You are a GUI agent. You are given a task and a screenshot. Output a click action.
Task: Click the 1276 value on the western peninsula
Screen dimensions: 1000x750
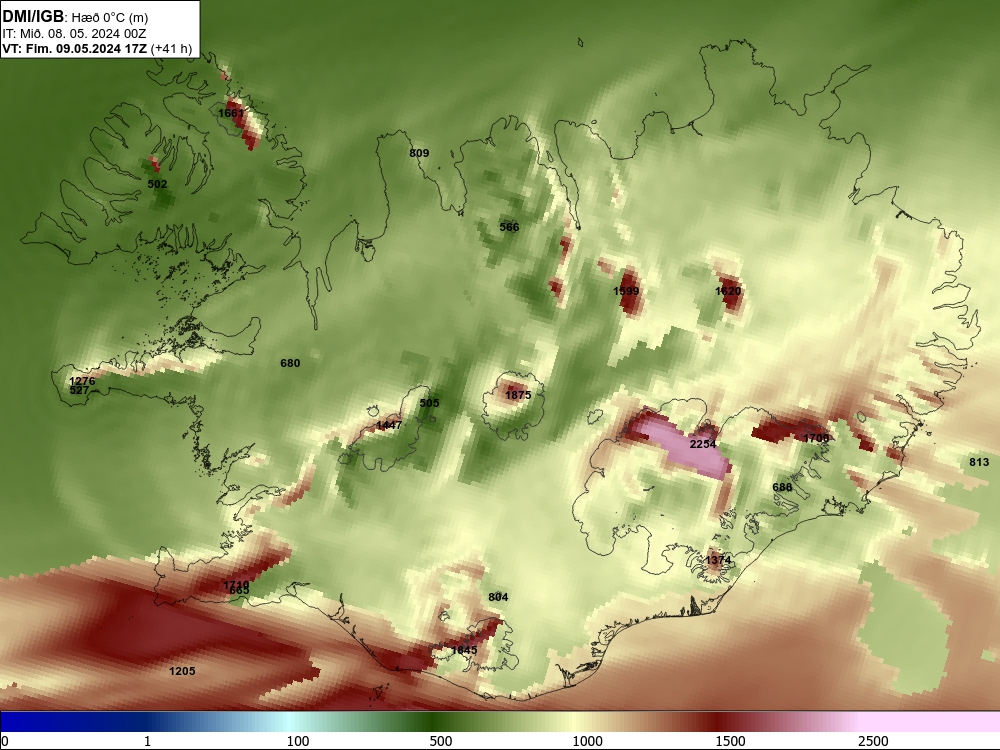pos(82,381)
